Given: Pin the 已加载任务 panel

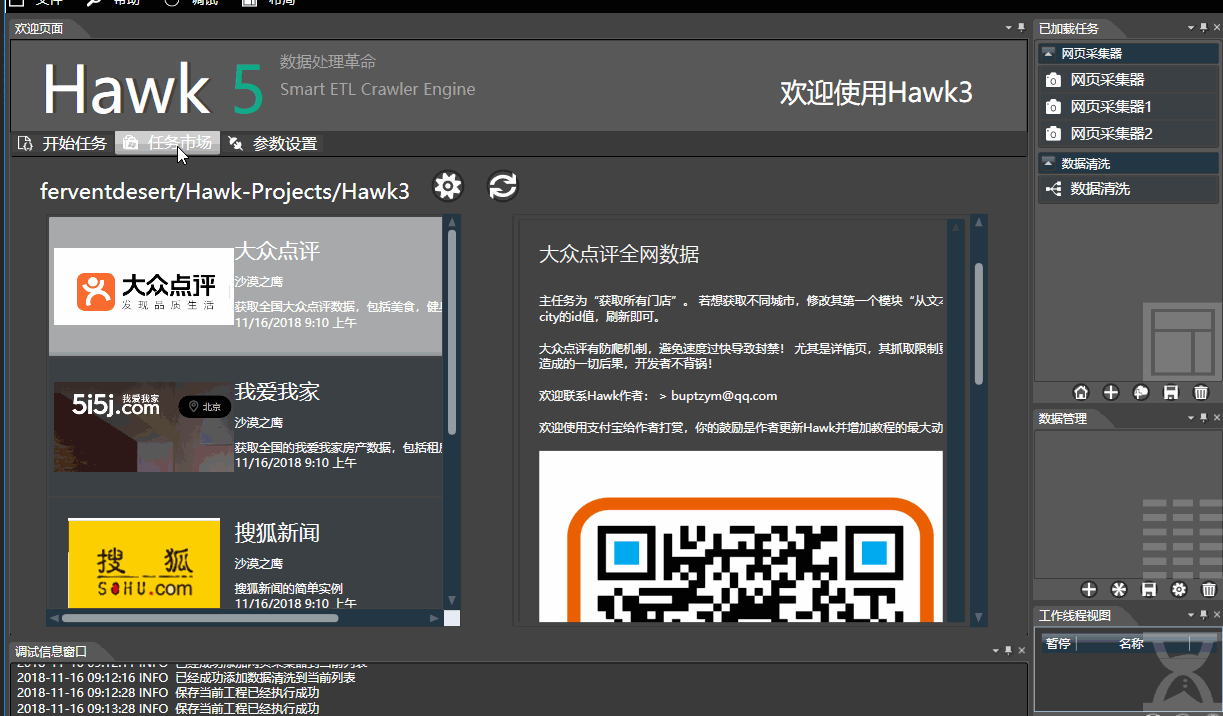Looking at the screenshot, I should click(x=1203, y=28).
